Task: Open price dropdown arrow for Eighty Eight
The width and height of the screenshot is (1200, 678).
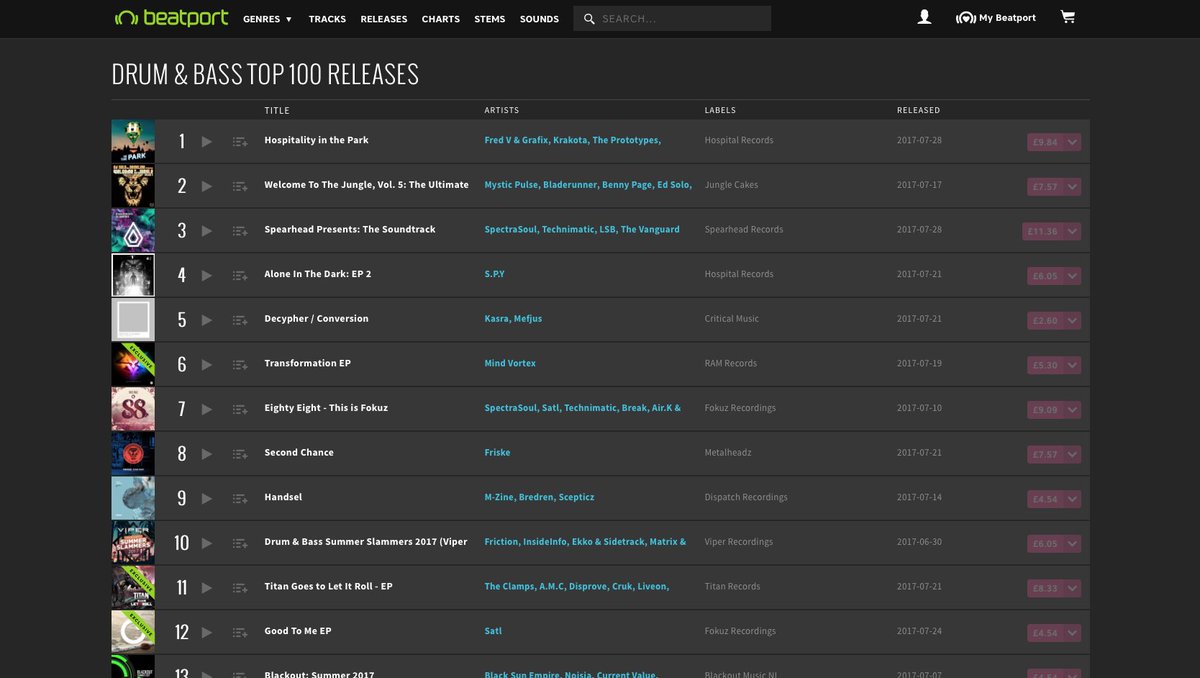Action: (x=1073, y=409)
